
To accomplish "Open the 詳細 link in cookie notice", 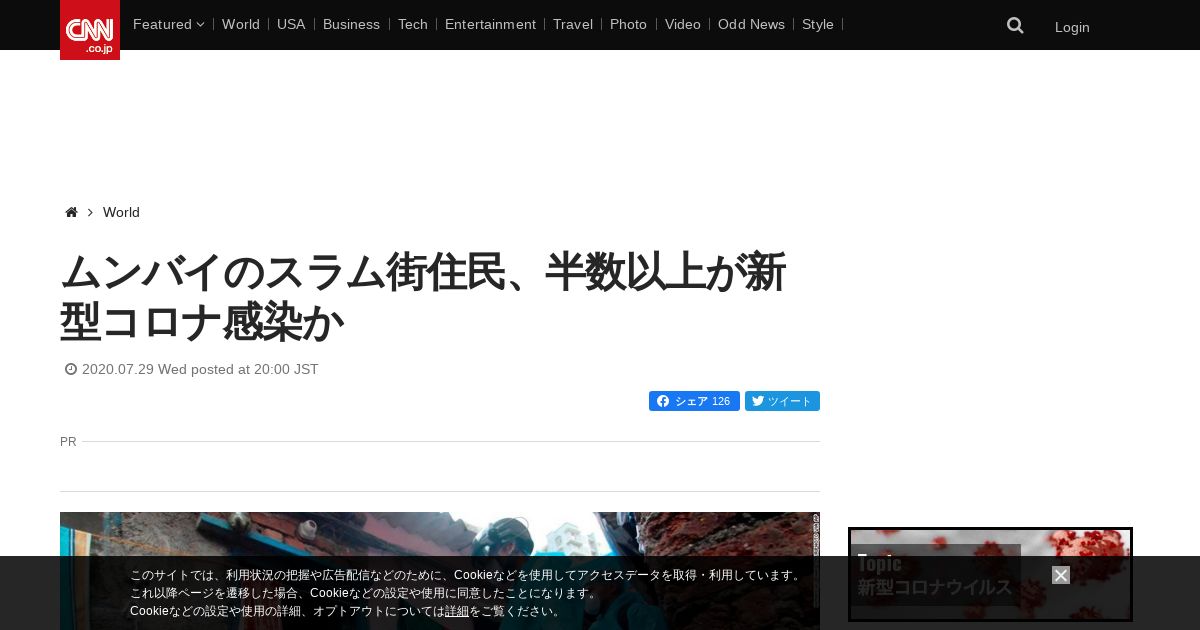I will pos(457,611).
